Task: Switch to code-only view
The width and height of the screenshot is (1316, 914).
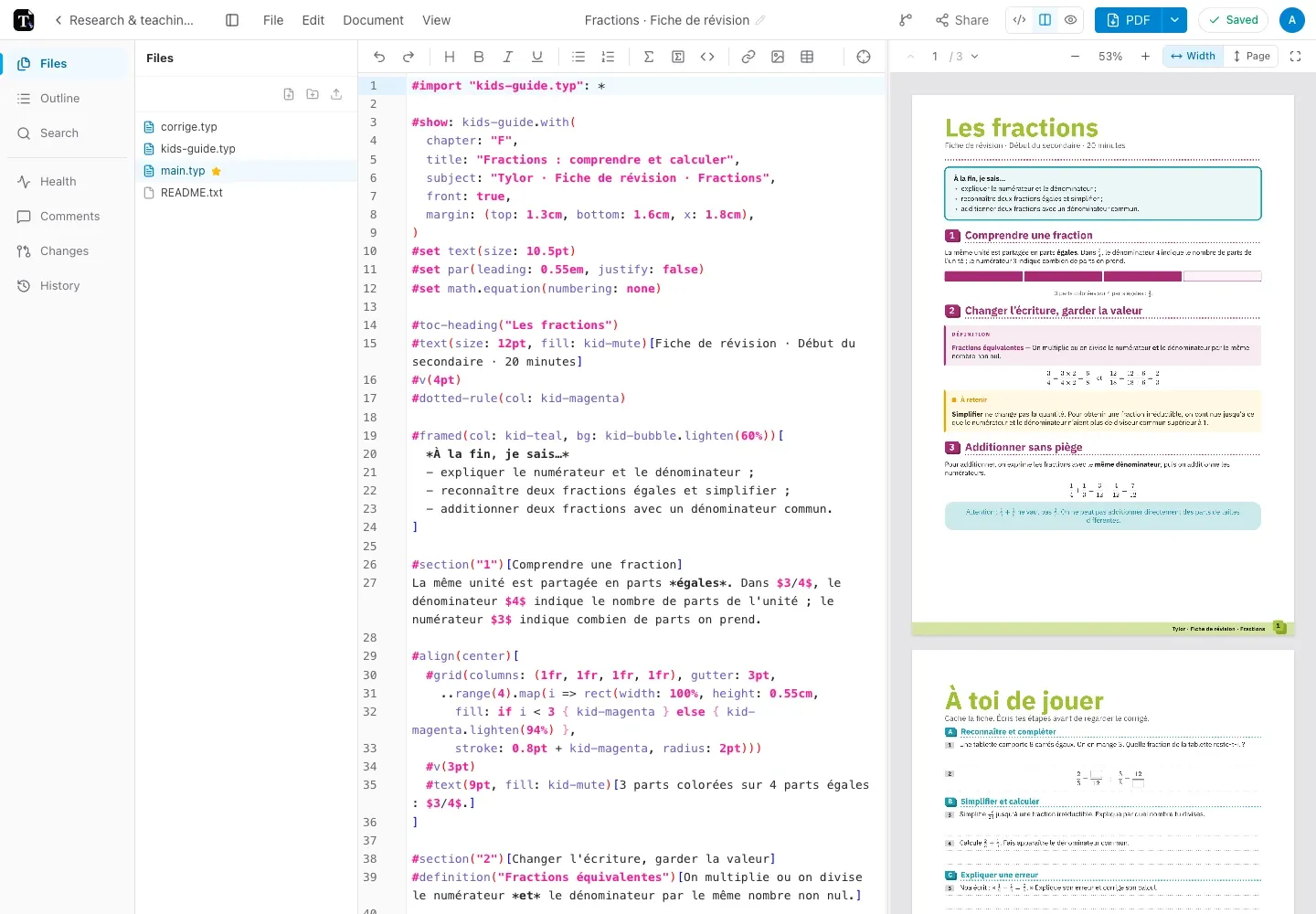Action: coord(1019,20)
